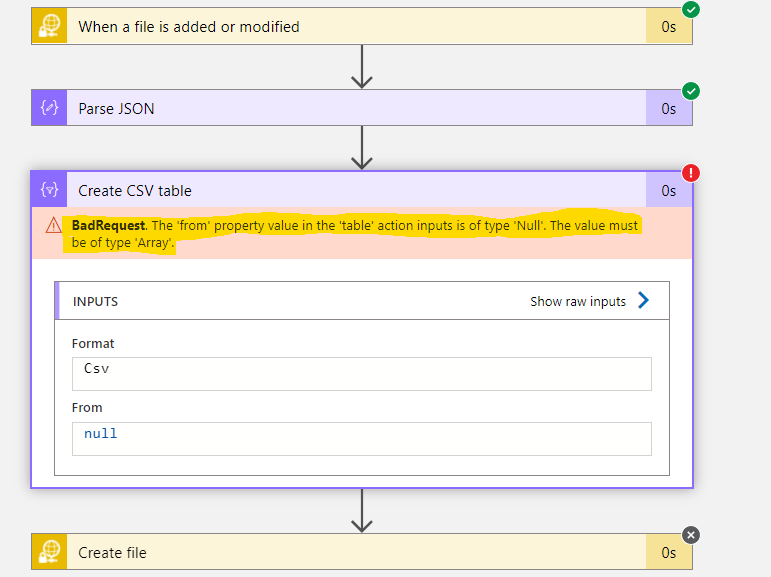
Task: Click the INPUTS section header
Action: tap(362, 301)
